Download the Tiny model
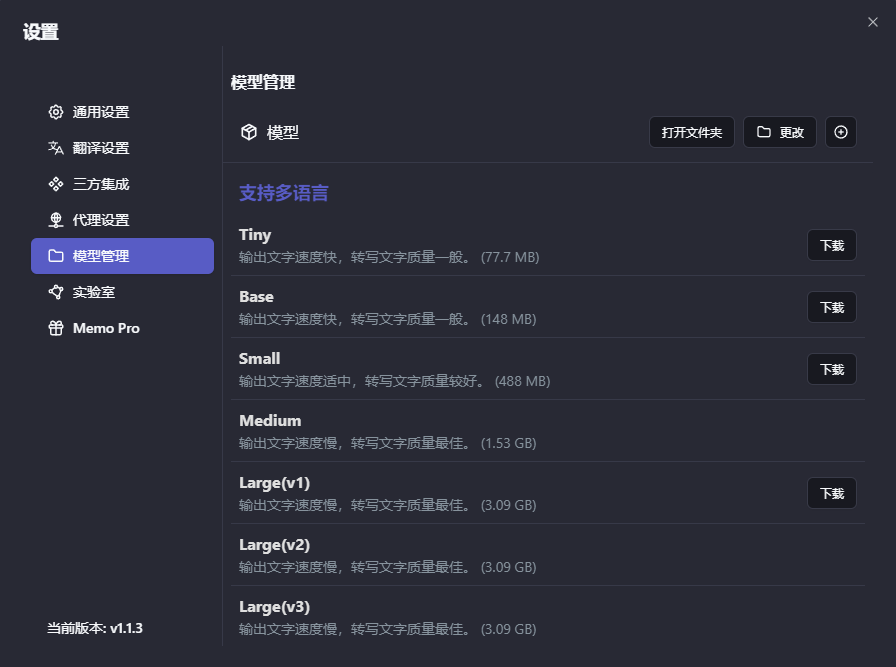 click(831, 245)
